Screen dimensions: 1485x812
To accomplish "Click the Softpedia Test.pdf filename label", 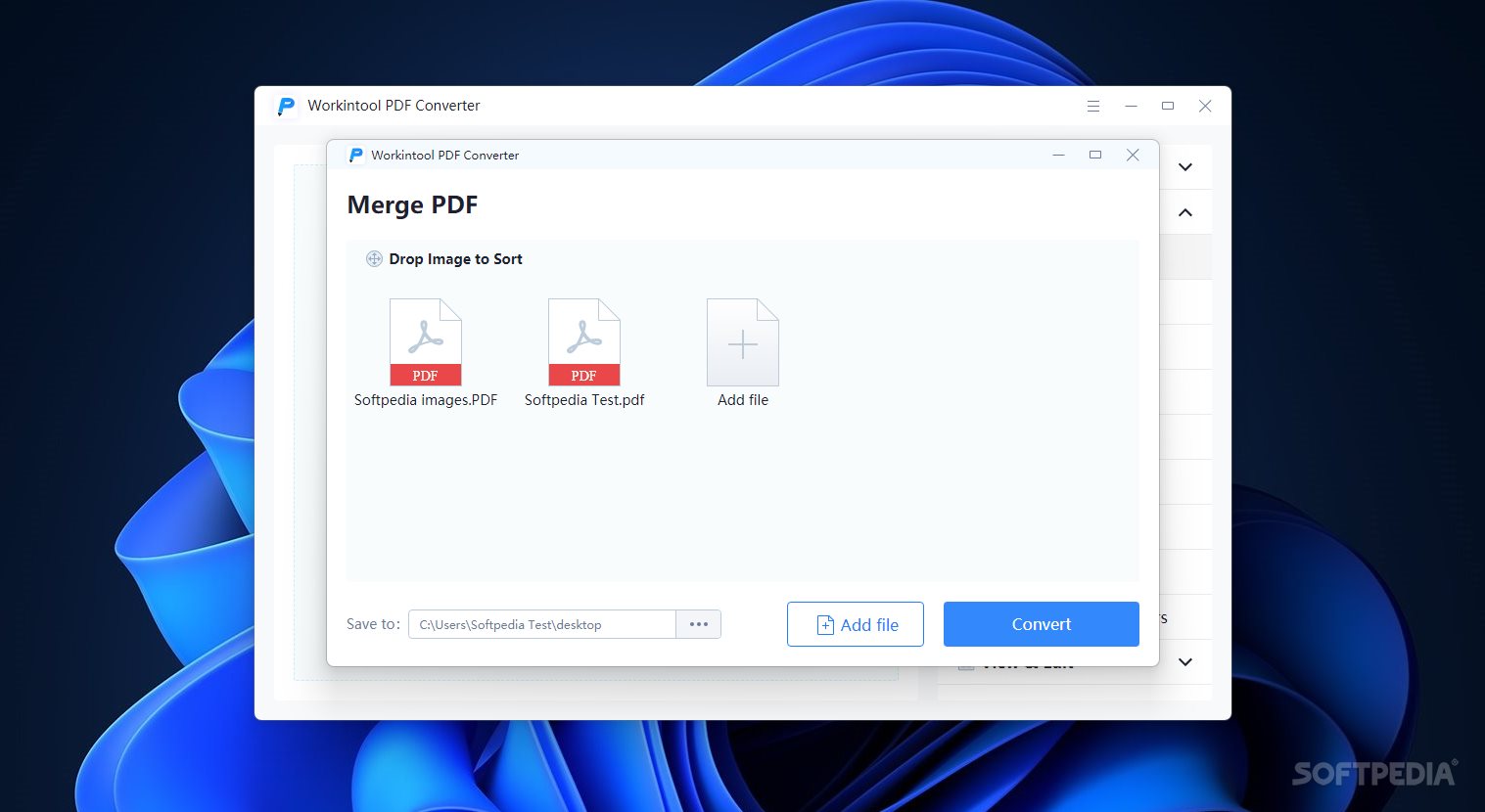I will tap(584, 400).
